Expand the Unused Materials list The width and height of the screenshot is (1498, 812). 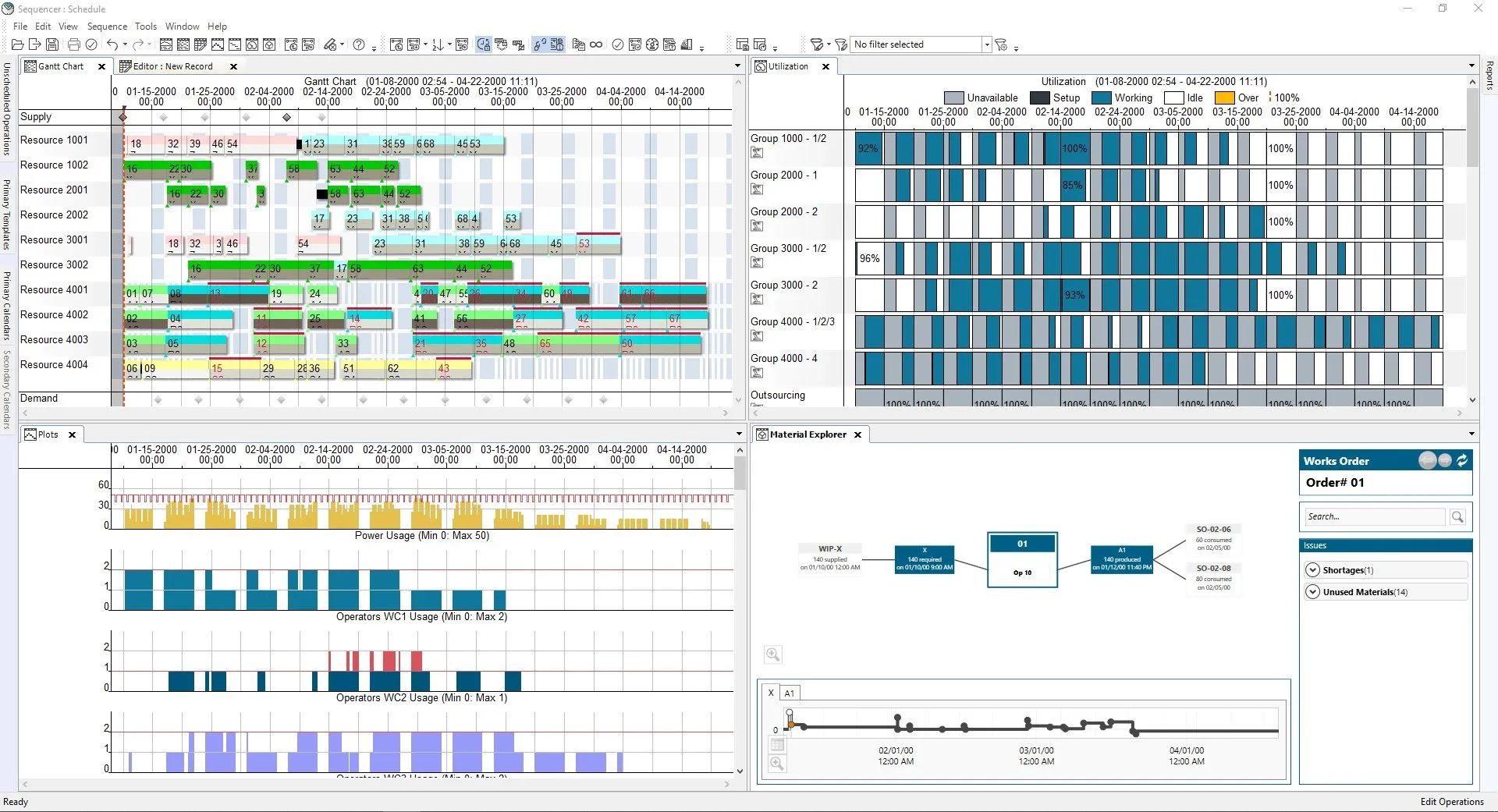point(1314,591)
